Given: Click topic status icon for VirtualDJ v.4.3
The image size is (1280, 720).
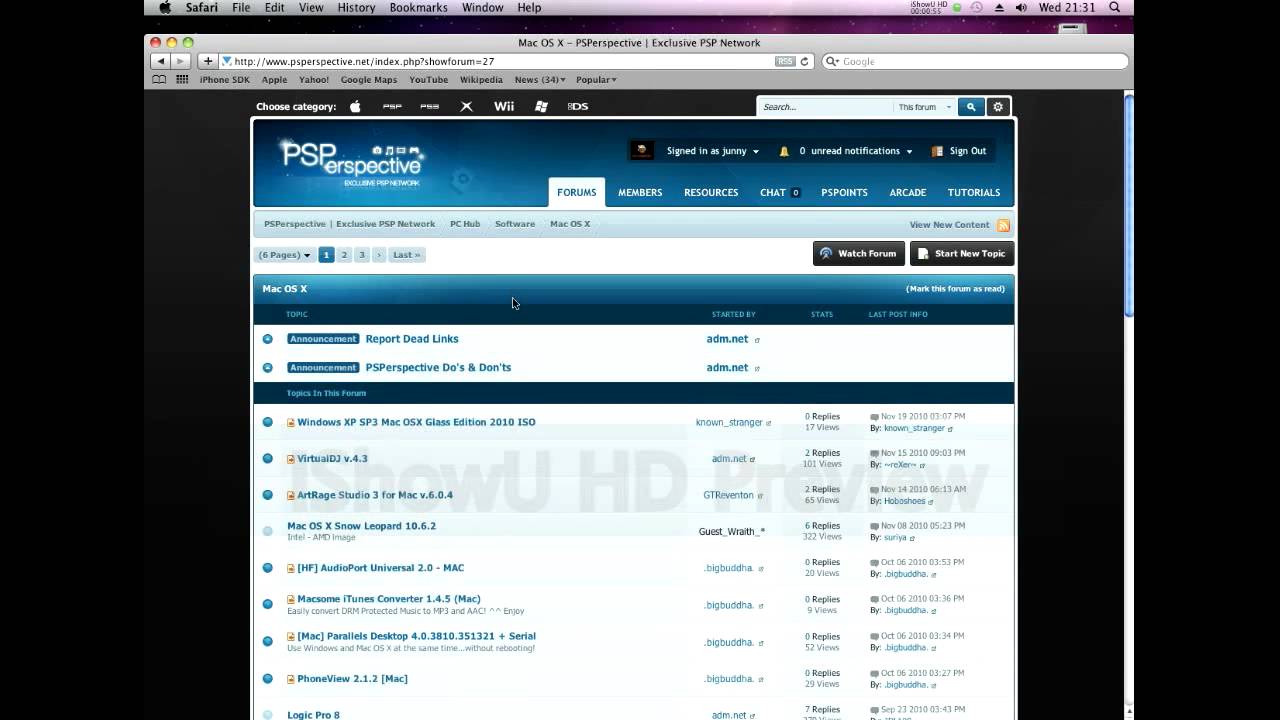Looking at the screenshot, I should [x=267, y=458].
